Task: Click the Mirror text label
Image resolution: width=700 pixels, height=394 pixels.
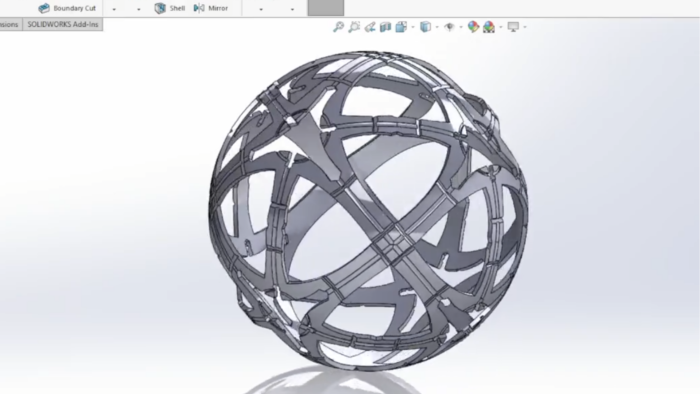Action: [218, 8]
